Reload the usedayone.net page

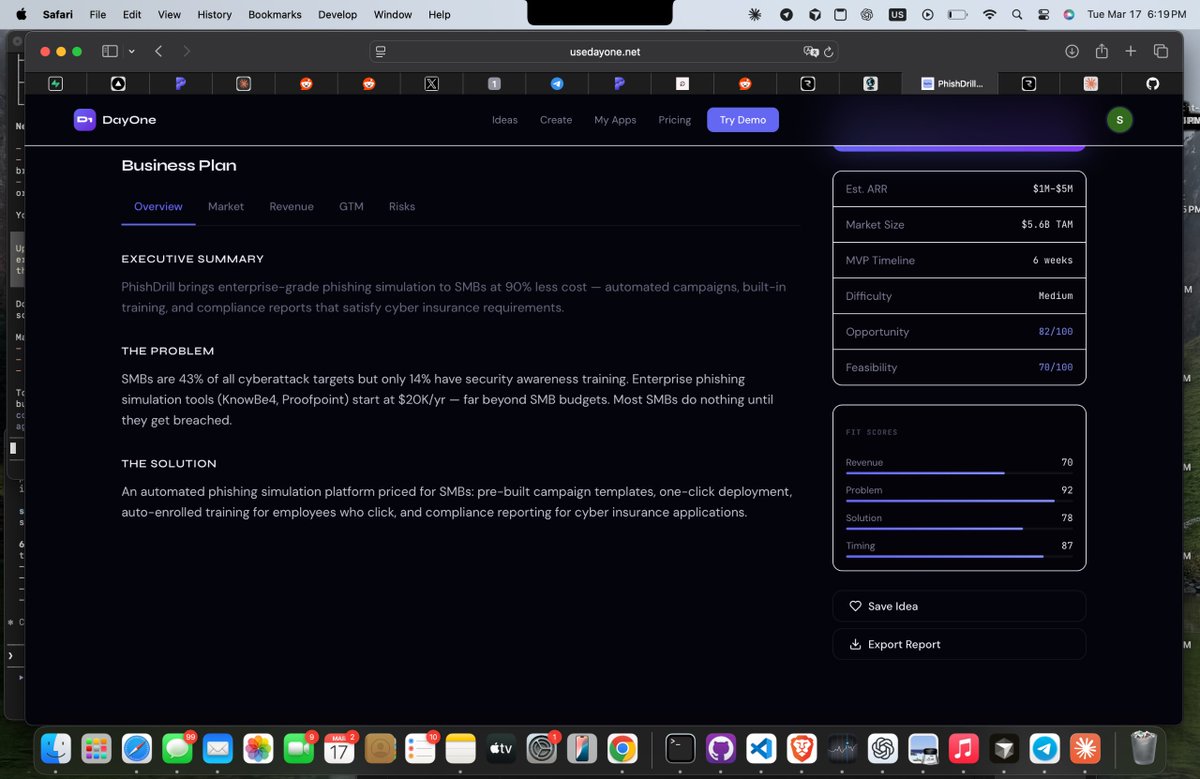830,51
